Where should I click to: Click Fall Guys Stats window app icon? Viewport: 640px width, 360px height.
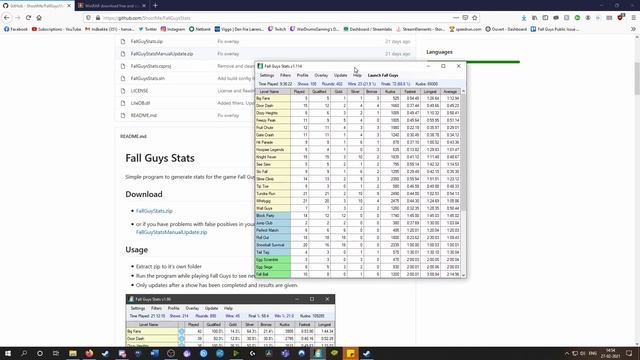(260, 66)
